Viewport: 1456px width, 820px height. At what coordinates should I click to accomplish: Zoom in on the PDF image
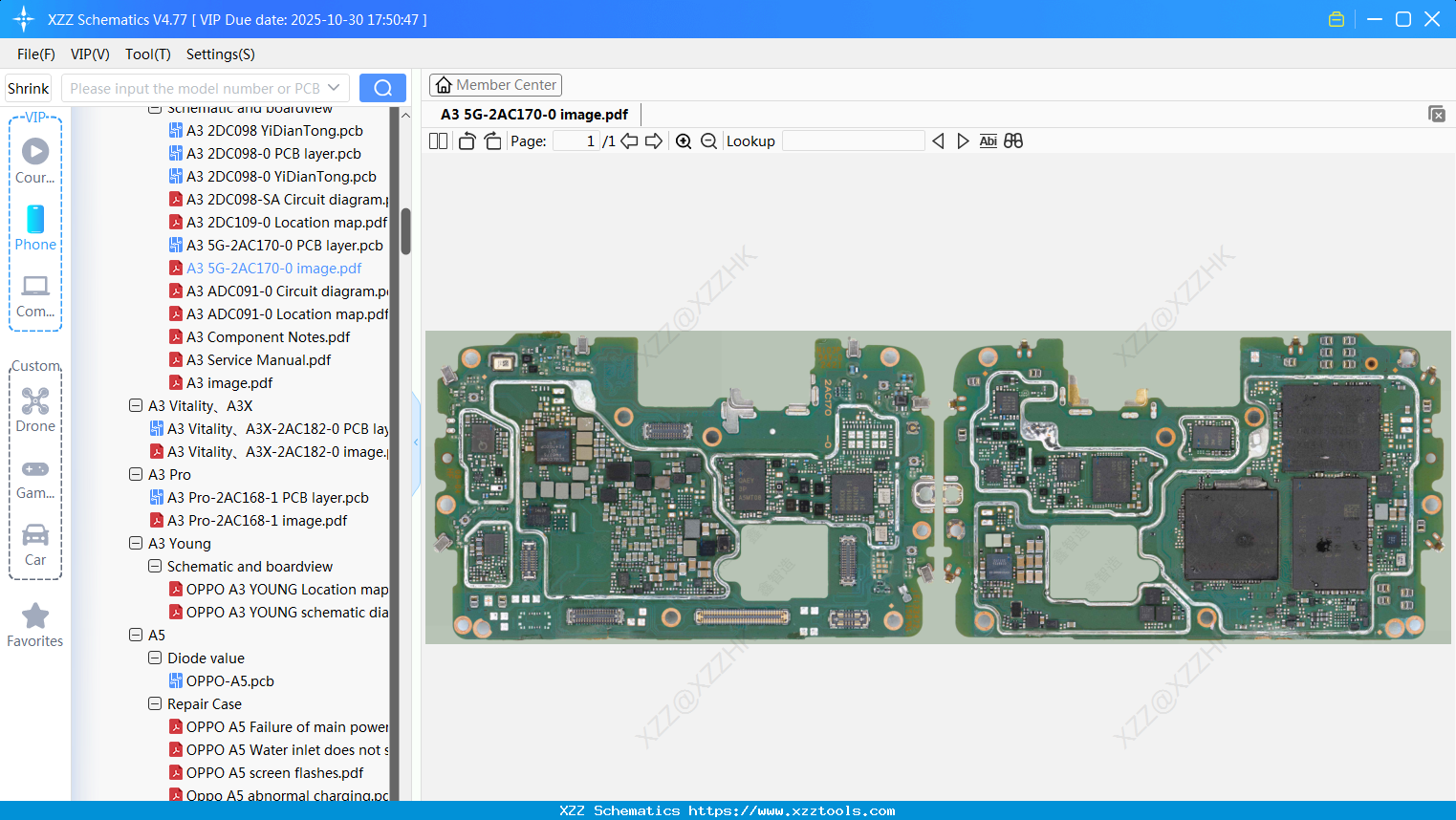pos(684,141)
